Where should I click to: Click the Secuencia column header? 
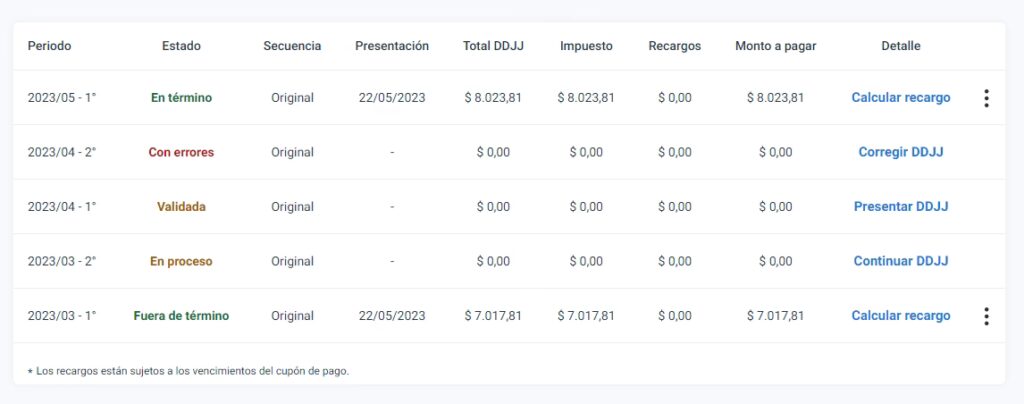pos(292,46)
